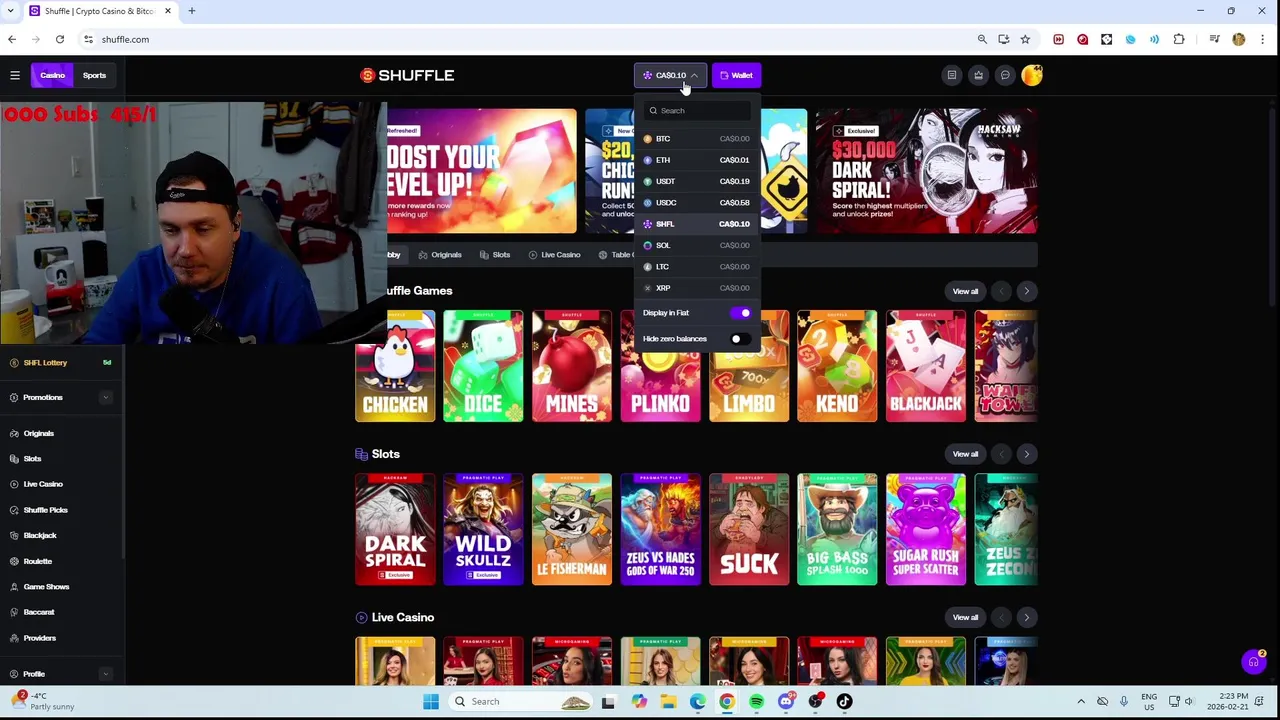Image resolution: width=1280 pixels, height=720 pixels.
Task: Select USDT currency row
Action: click(696, 181)
